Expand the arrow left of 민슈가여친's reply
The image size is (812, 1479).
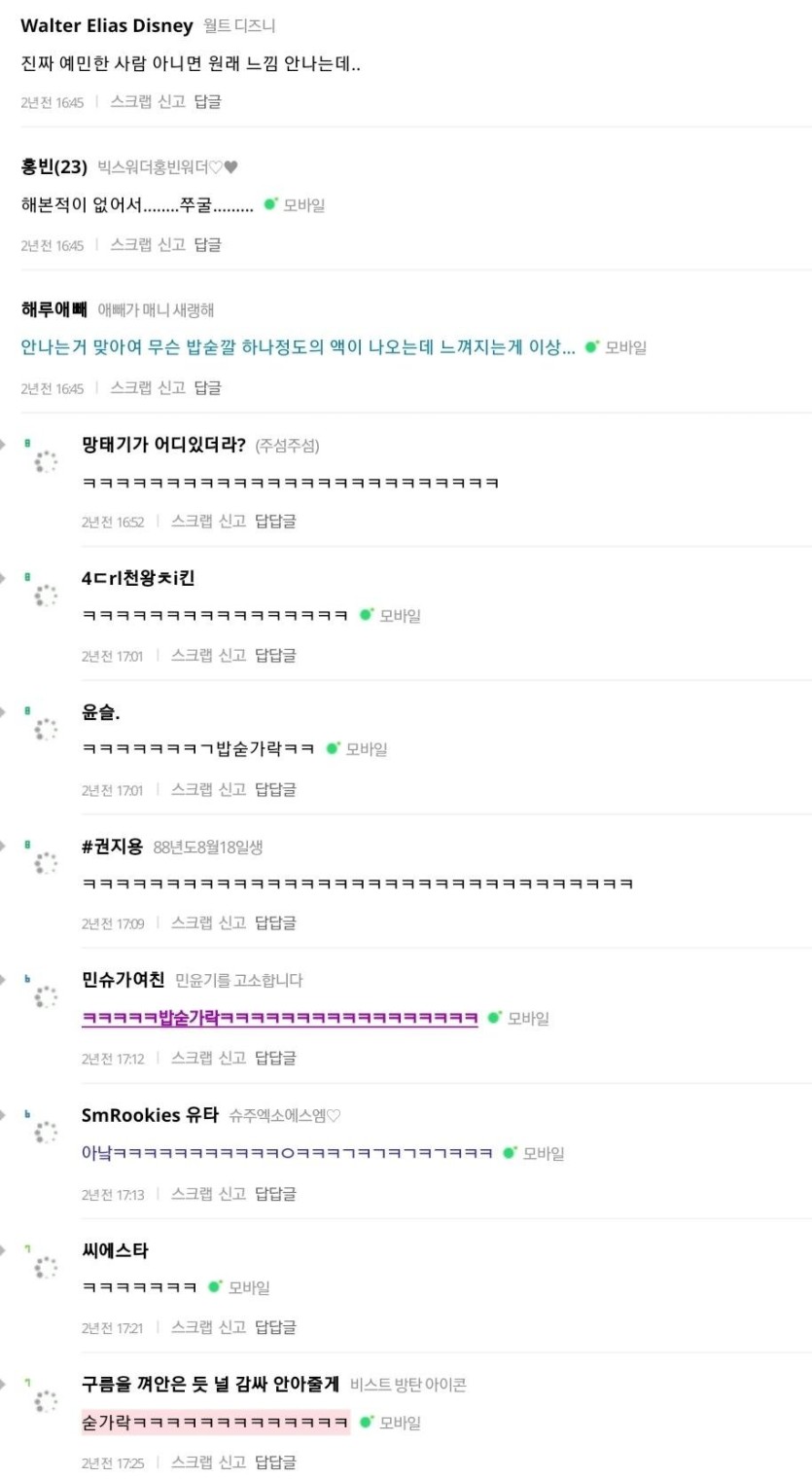coord(3,980)
